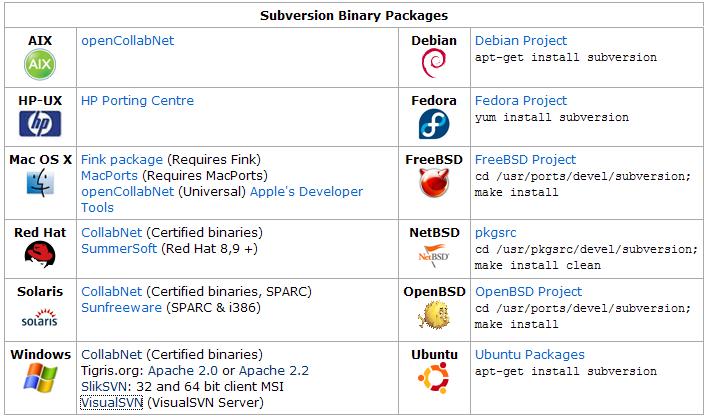The image size is (707, 417).
Task: Click the Red Hat logo icon
Action: click(40, 254)
